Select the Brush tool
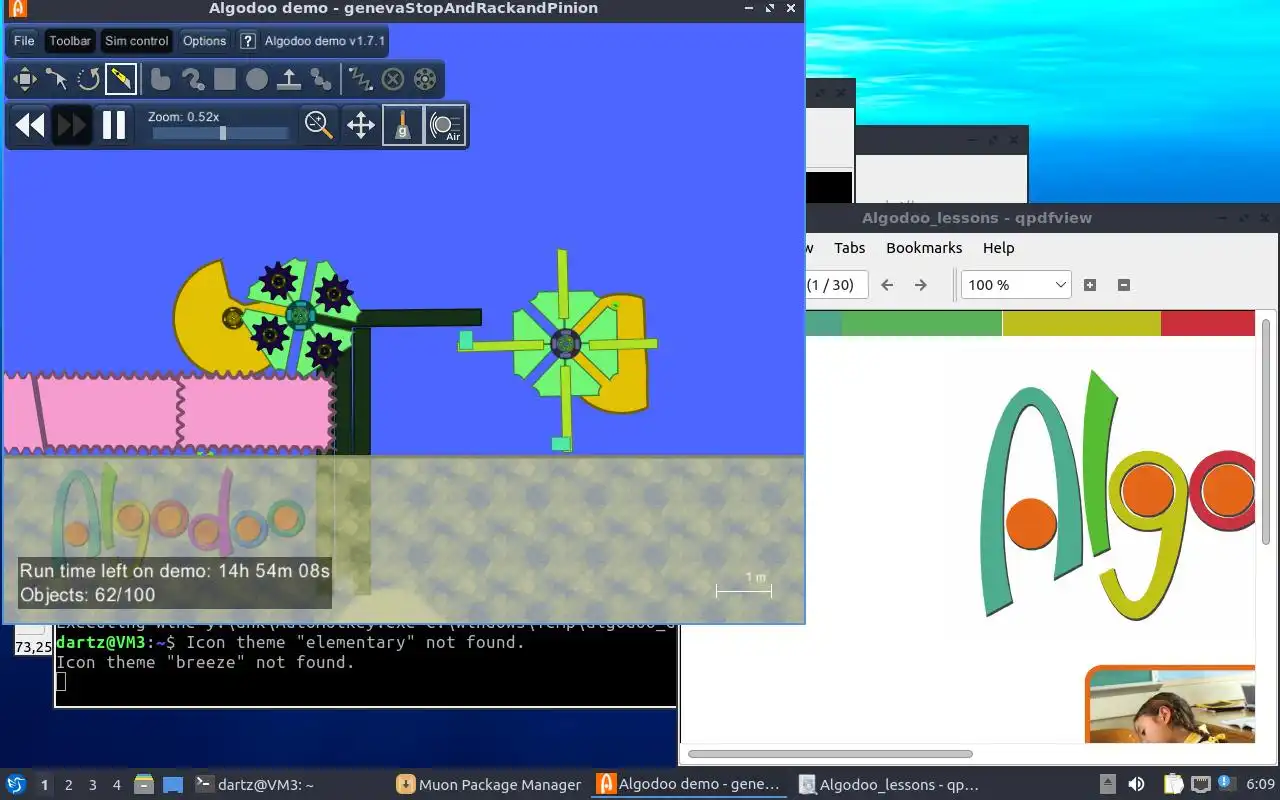The width and height of the screenshot is (1280, 800). pos(192,79)
